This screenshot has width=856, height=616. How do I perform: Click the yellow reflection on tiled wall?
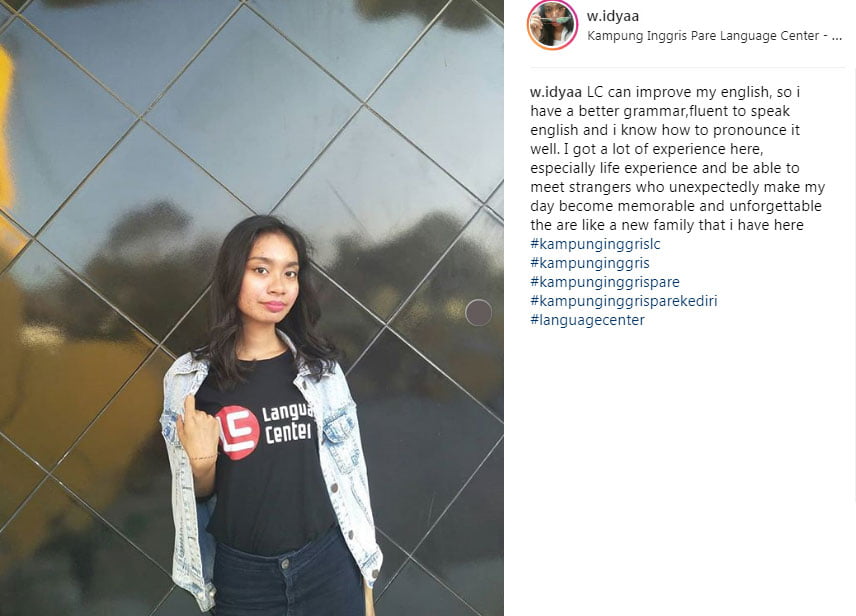pos(6,131)
